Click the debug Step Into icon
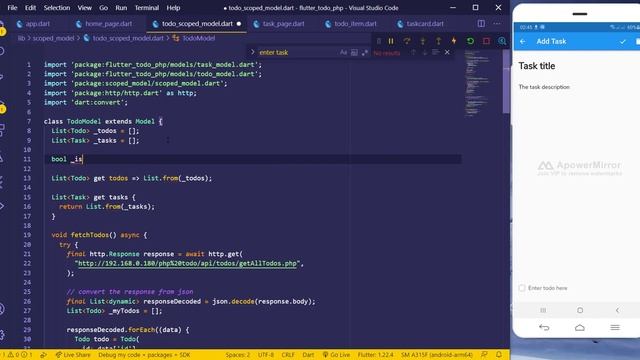 point(422,41)
